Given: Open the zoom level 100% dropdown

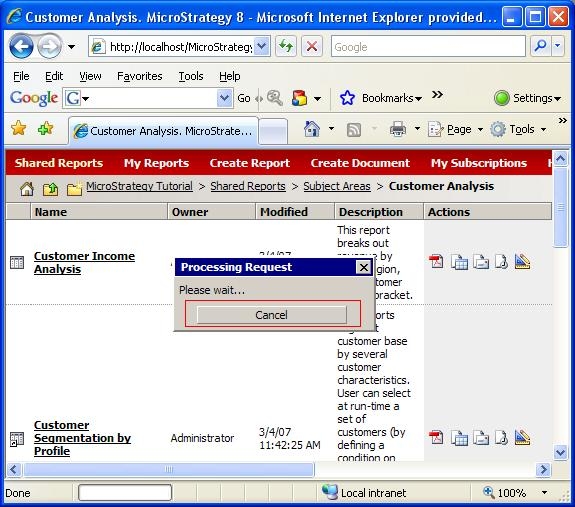Looking at the screenshot, I should click(x=544, y=492).
